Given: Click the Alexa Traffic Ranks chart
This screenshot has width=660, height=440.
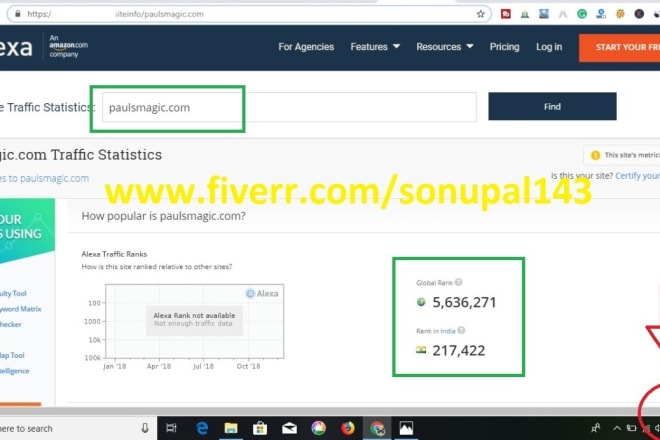Looking at the screenshot, I should coord(194,321).
